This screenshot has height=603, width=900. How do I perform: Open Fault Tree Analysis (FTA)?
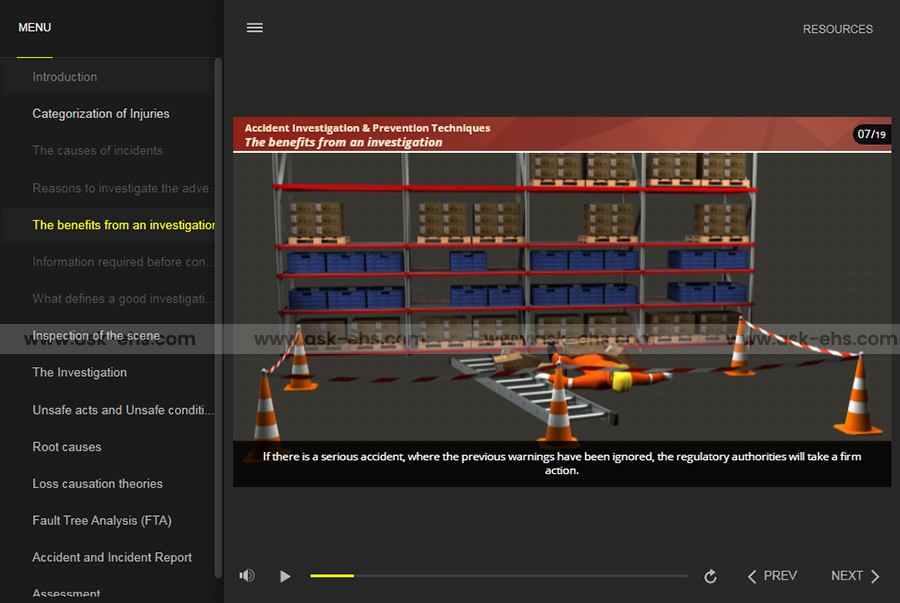pyautogui.click(x=102, y=521)
